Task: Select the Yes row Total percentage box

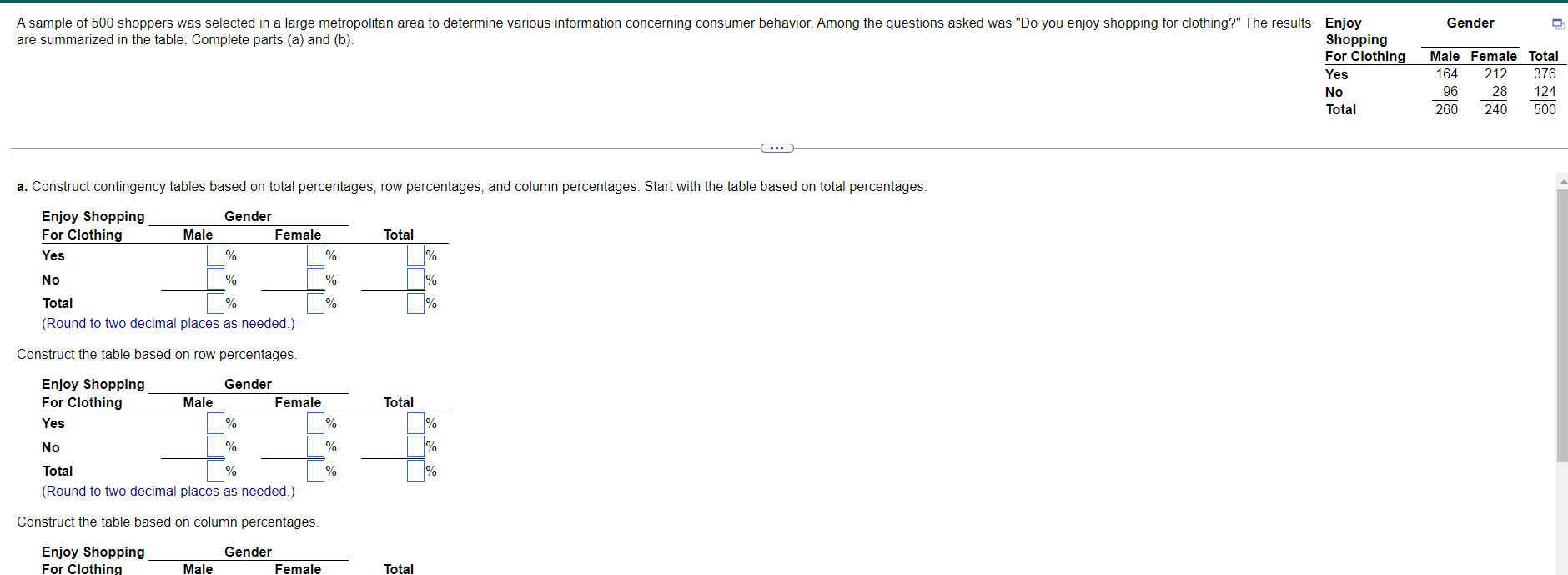Action: 415,255
